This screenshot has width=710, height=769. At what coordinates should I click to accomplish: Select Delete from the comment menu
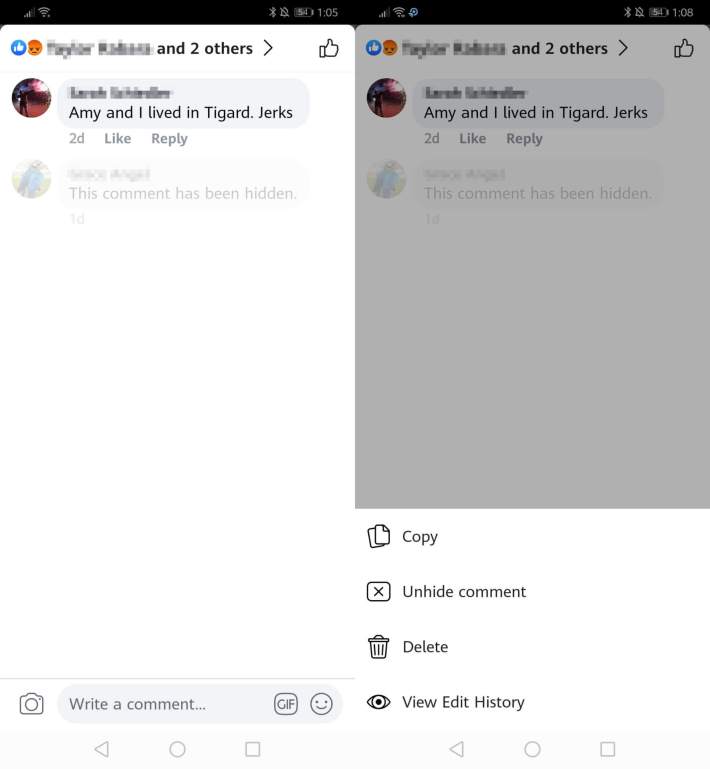pos(532,646)
